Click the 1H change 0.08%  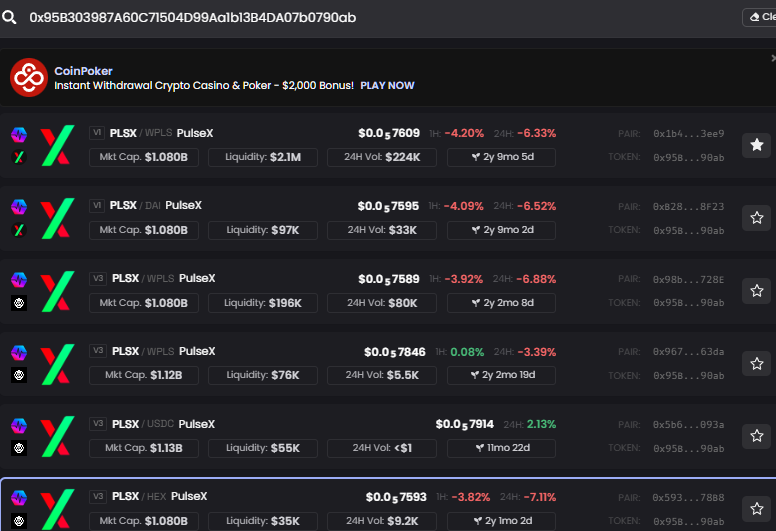click(467, 352)
